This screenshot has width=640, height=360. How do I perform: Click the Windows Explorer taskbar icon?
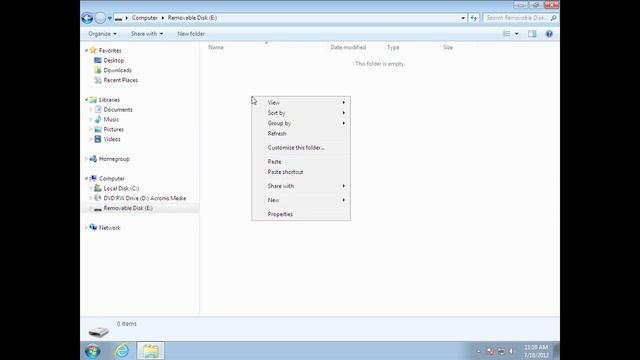pos(151,351)
